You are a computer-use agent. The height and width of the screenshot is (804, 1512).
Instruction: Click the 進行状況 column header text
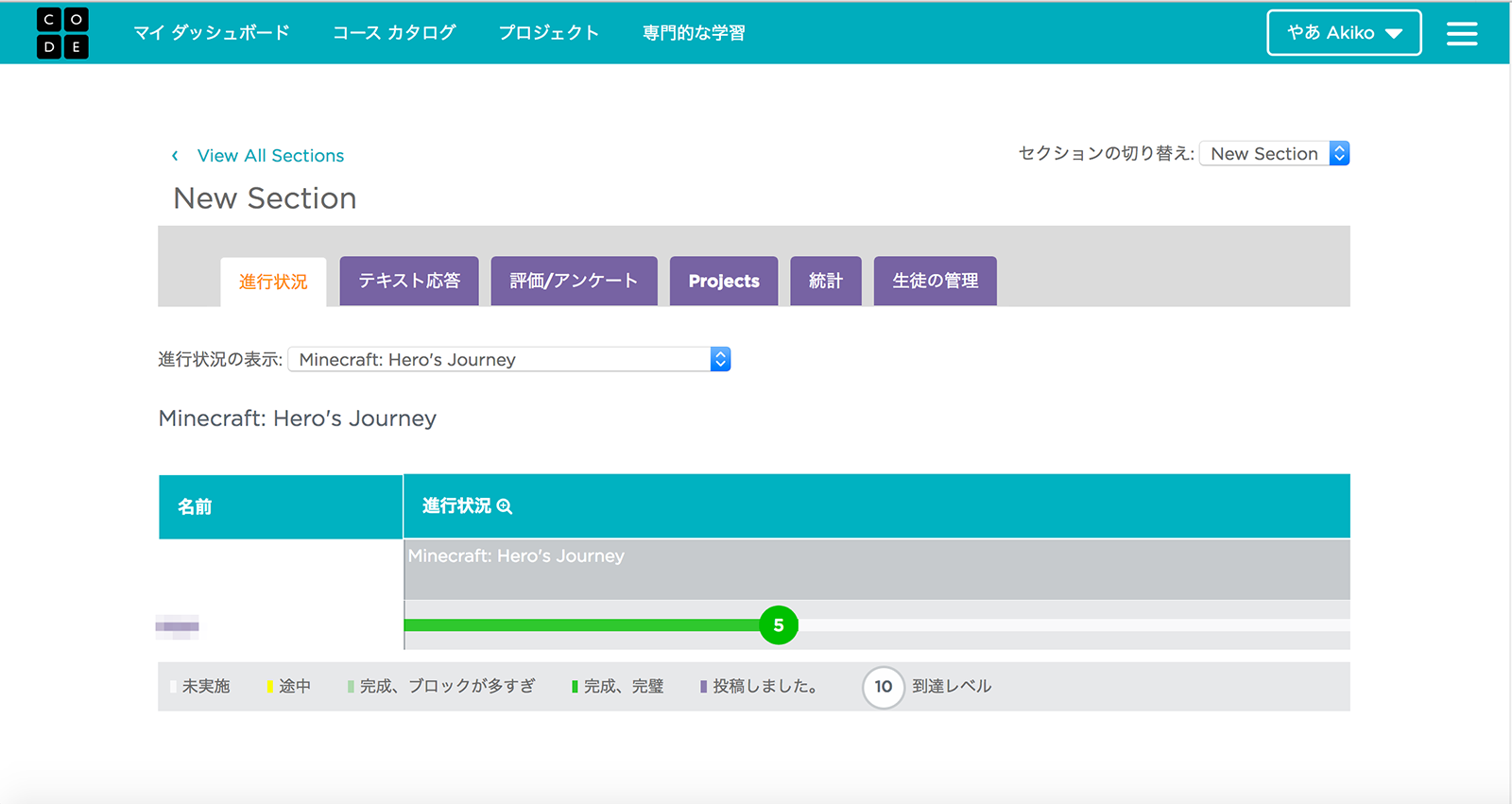click(x=456, y=506)
